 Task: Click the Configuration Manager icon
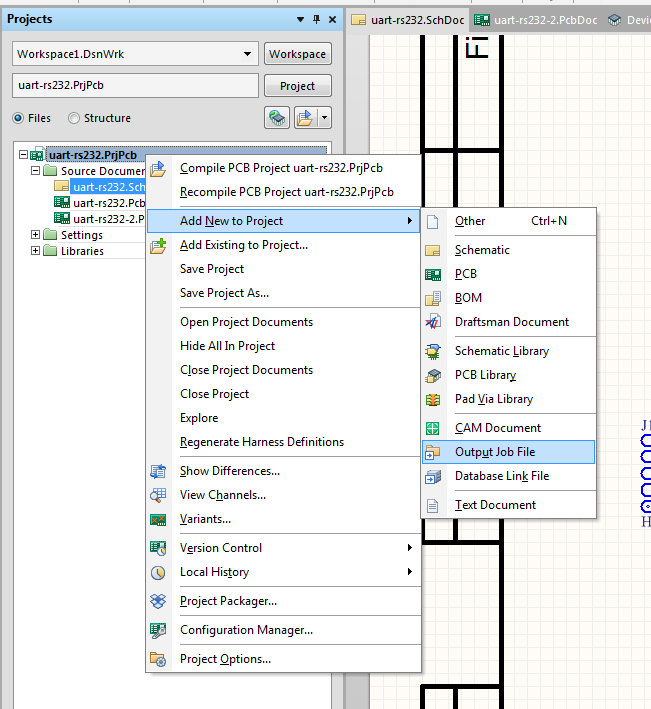click(x=158, y=630)
